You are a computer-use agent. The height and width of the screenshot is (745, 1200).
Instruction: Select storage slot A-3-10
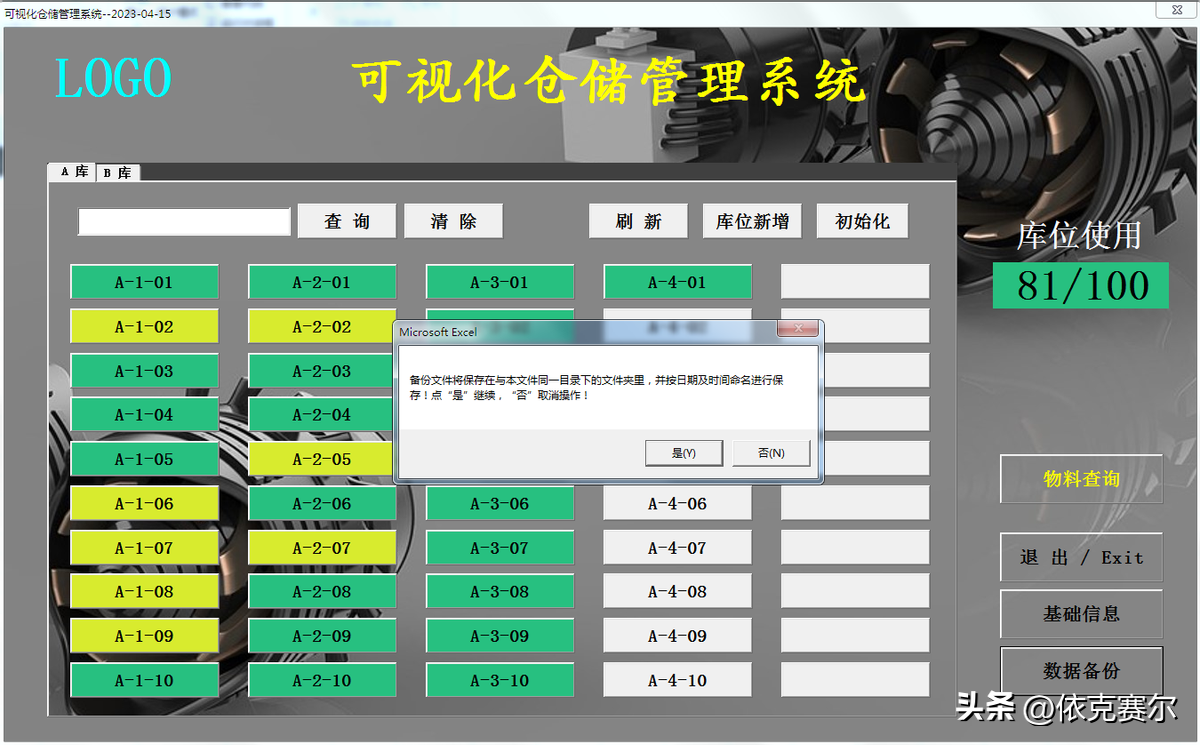(500, 680)
